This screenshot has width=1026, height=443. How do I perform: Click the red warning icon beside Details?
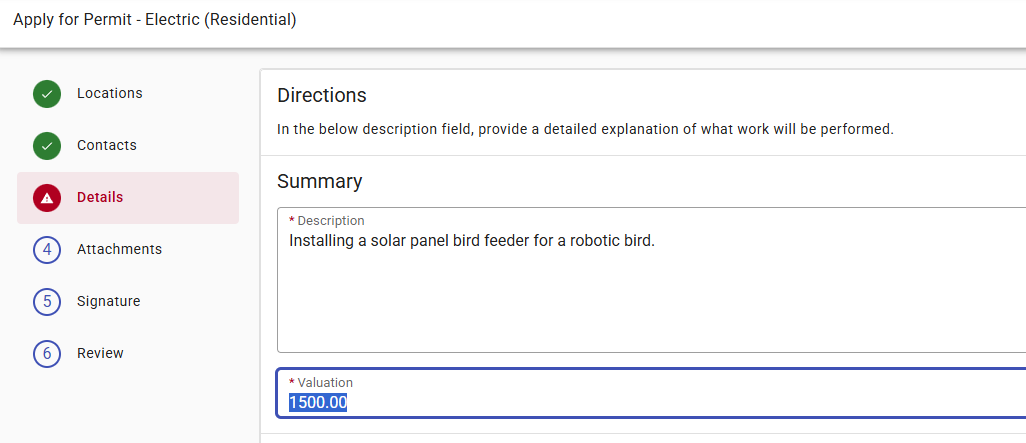(x=47, y=198)
